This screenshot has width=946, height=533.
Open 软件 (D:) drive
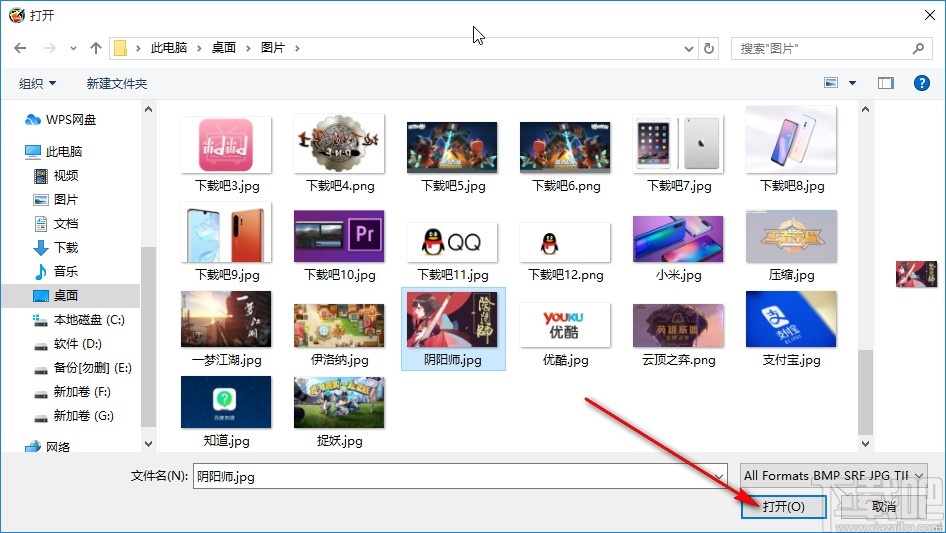tap(68, 344)
